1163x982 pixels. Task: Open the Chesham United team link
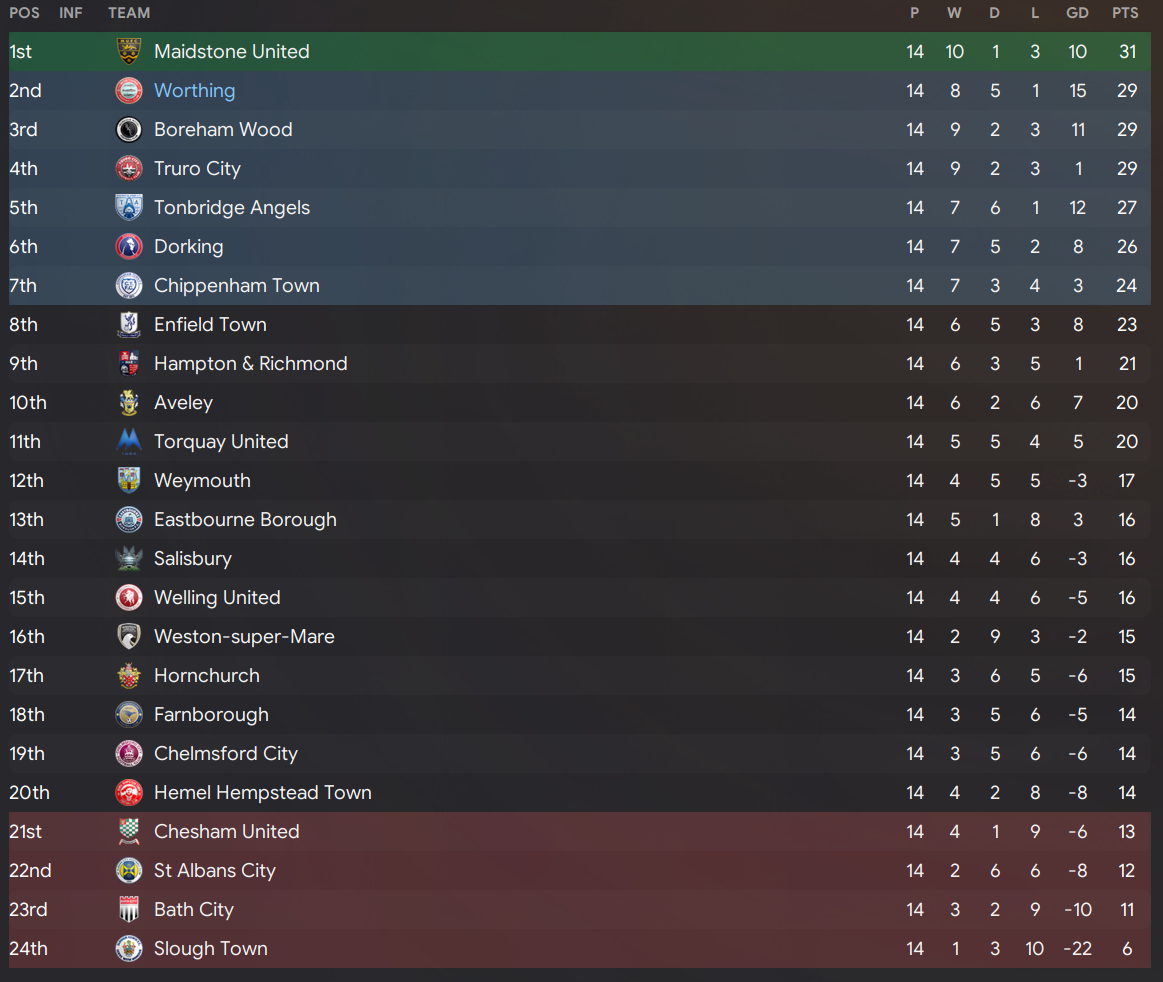tap(226, 831)
